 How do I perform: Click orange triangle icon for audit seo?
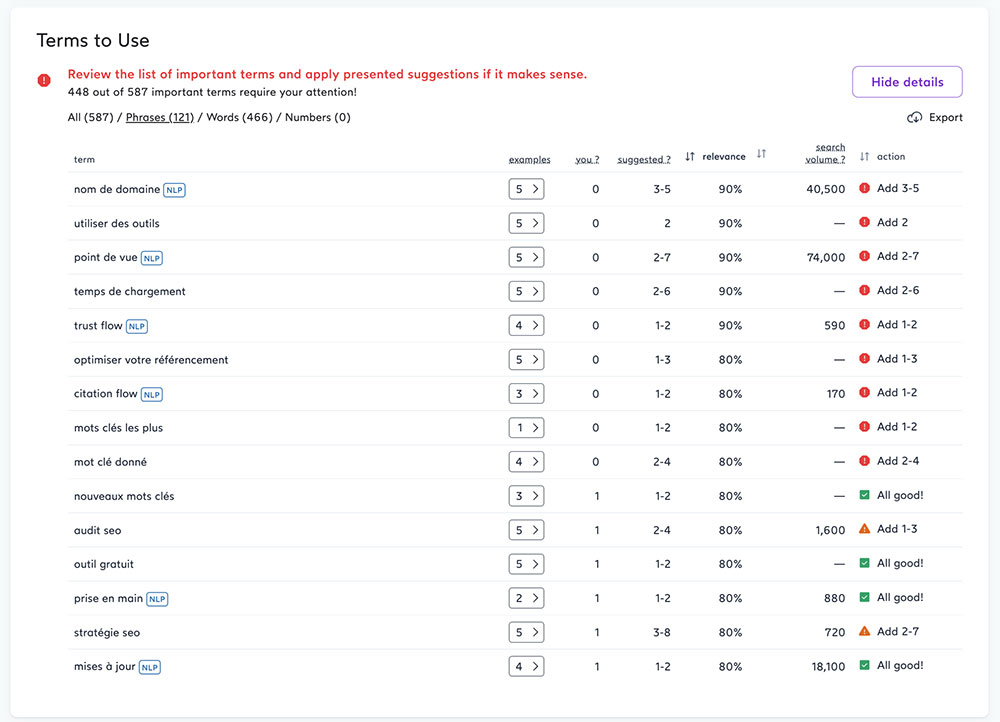coord(864,529)
